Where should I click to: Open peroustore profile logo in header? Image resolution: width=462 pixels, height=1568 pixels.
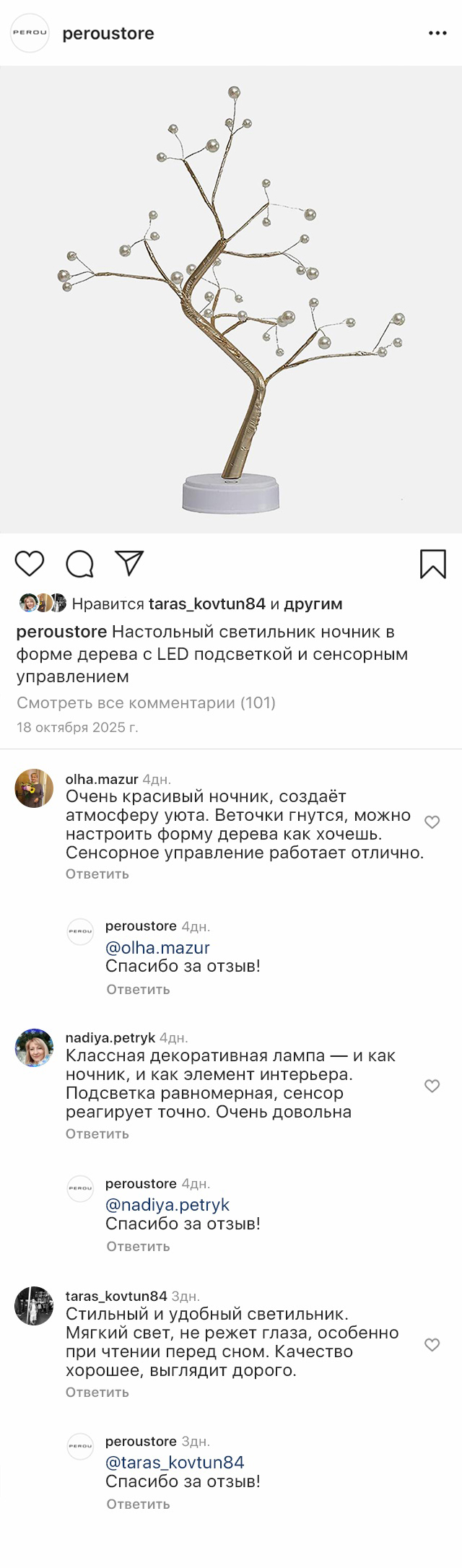coord(30,33)
